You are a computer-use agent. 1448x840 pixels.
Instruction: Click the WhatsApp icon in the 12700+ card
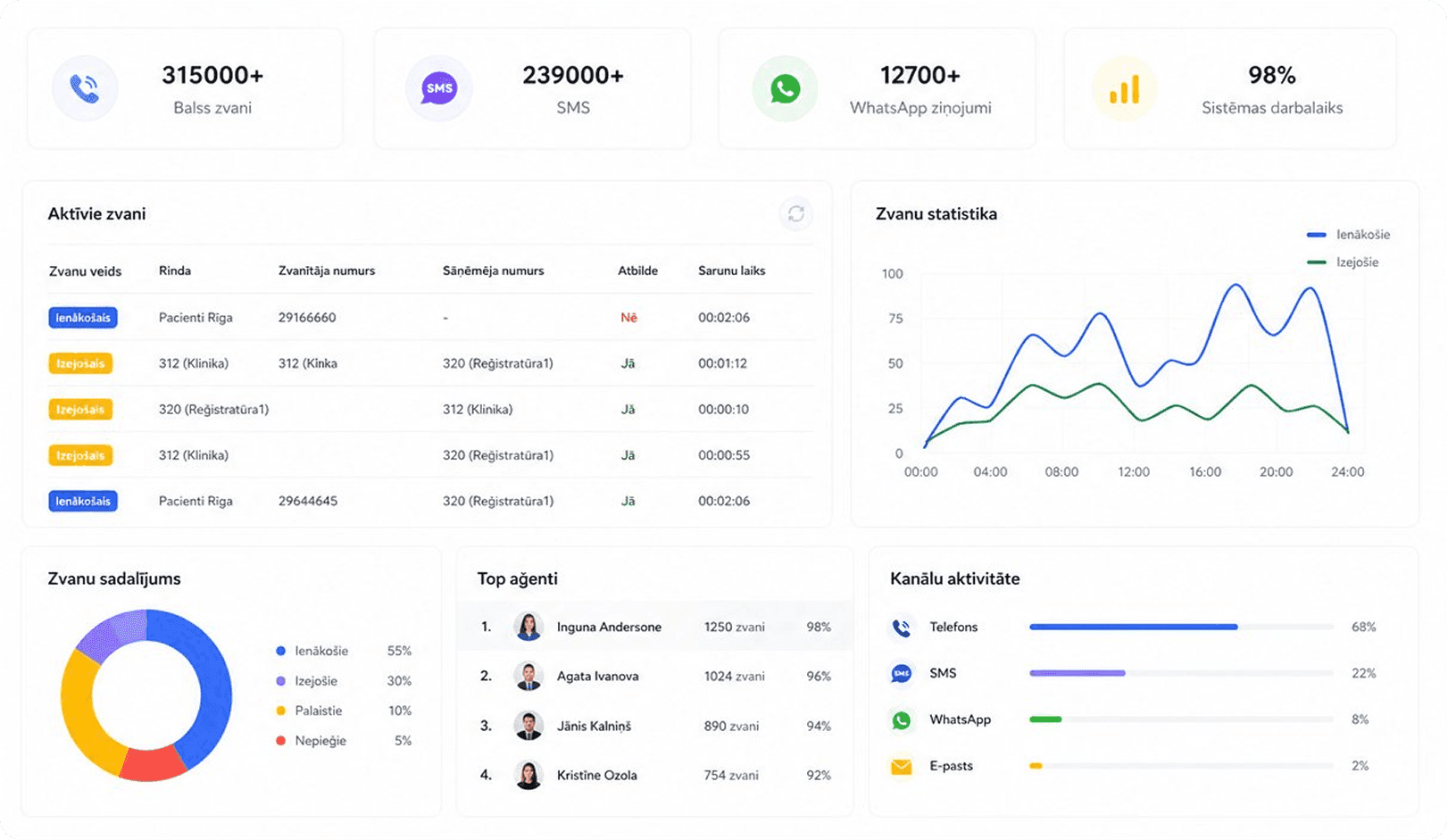tap(786, 88)
